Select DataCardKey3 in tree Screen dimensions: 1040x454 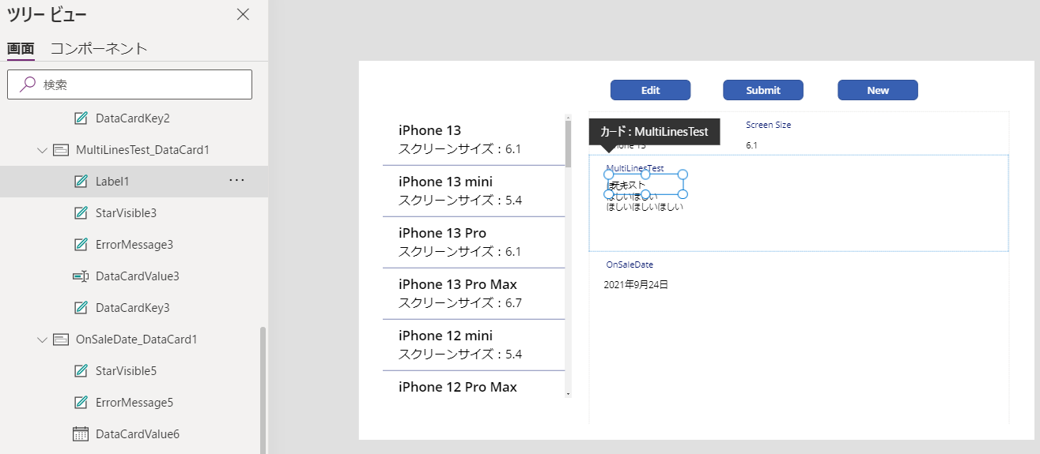click(x=133, y=308)
